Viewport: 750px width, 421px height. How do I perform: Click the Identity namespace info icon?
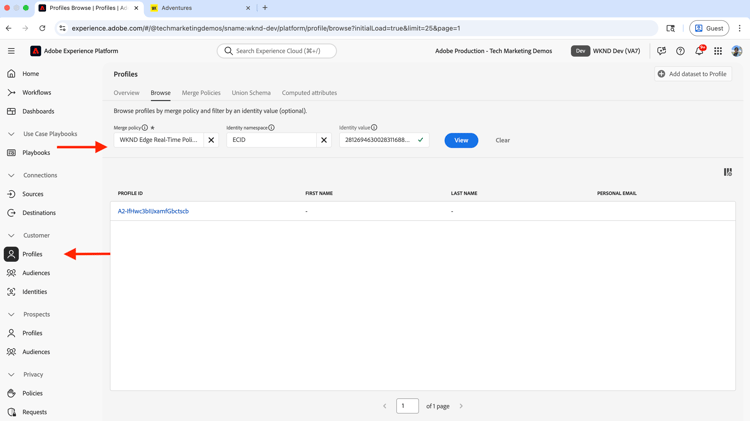271,128
